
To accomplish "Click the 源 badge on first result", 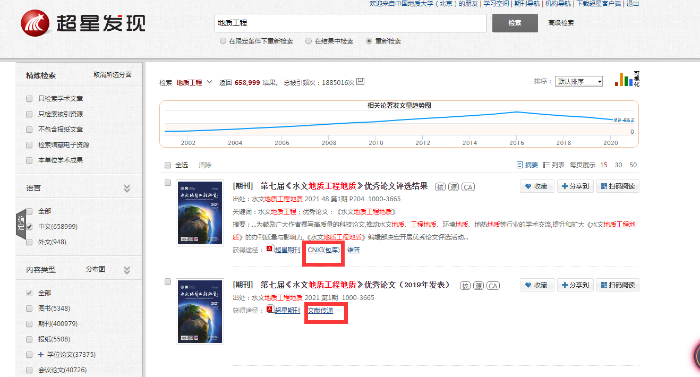I will click(453, 187).
